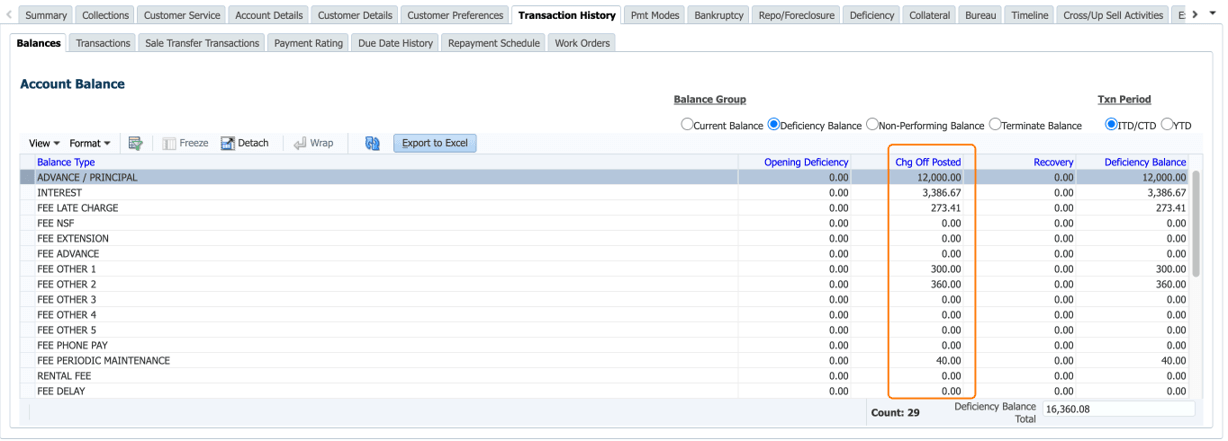Select the Non-Performing Balance radio option
This screenshot has height=441, width=1228.
872,125
